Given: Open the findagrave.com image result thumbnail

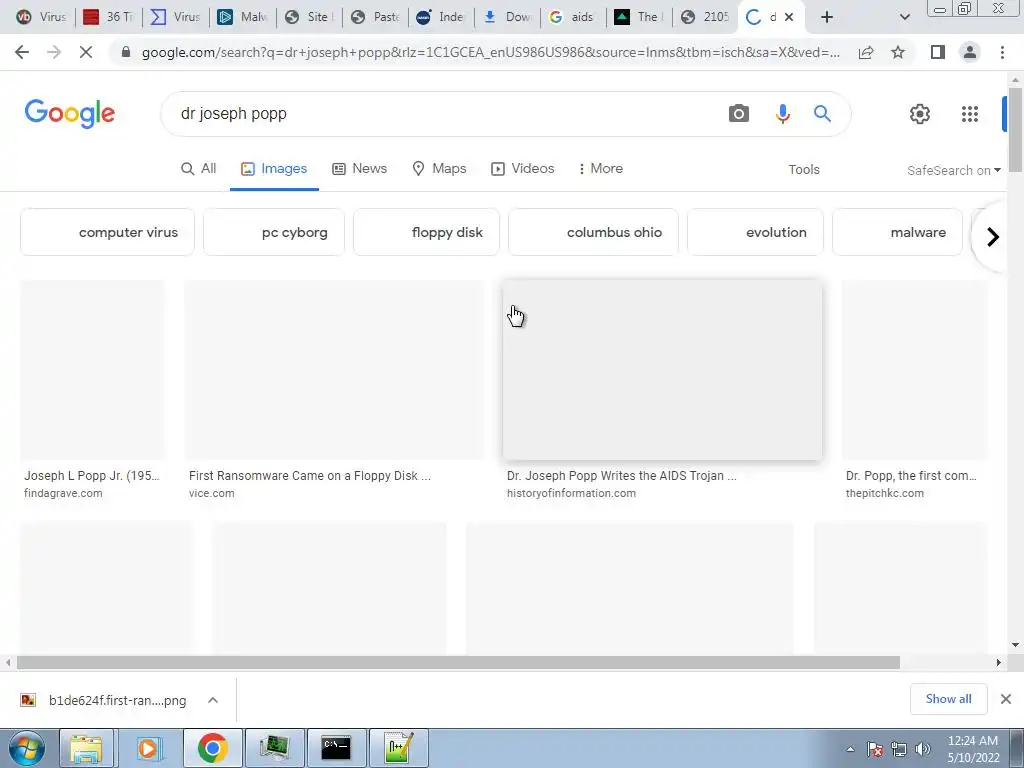Looking at the screenshot, I should 92,370.
